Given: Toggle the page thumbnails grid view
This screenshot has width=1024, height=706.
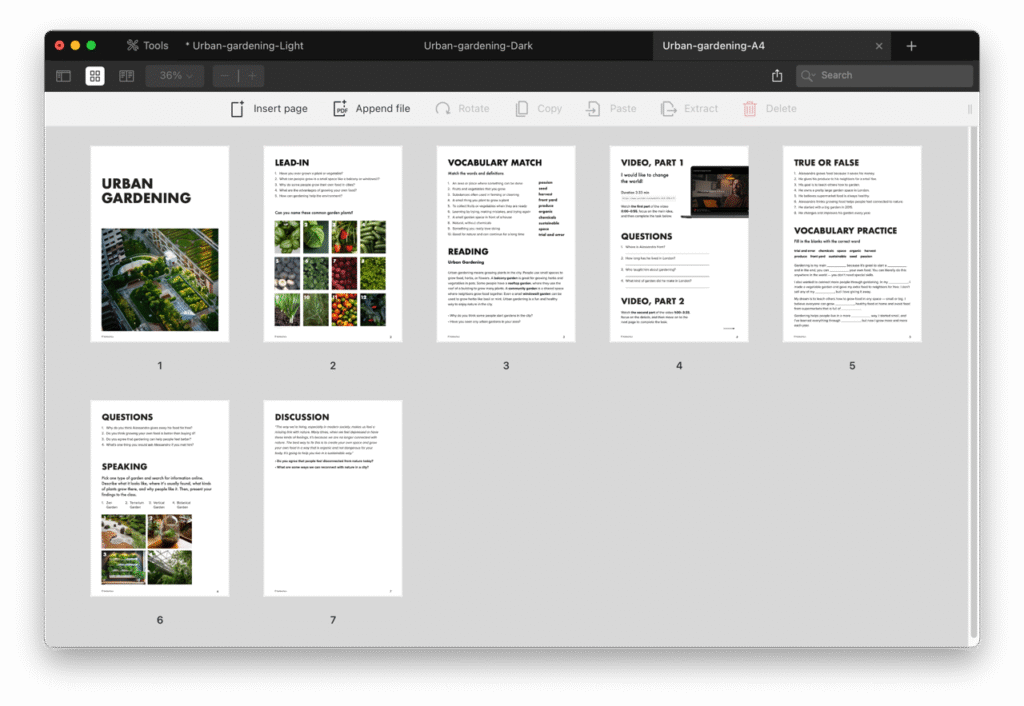Looking at the screenshot, I should point(95,76).
